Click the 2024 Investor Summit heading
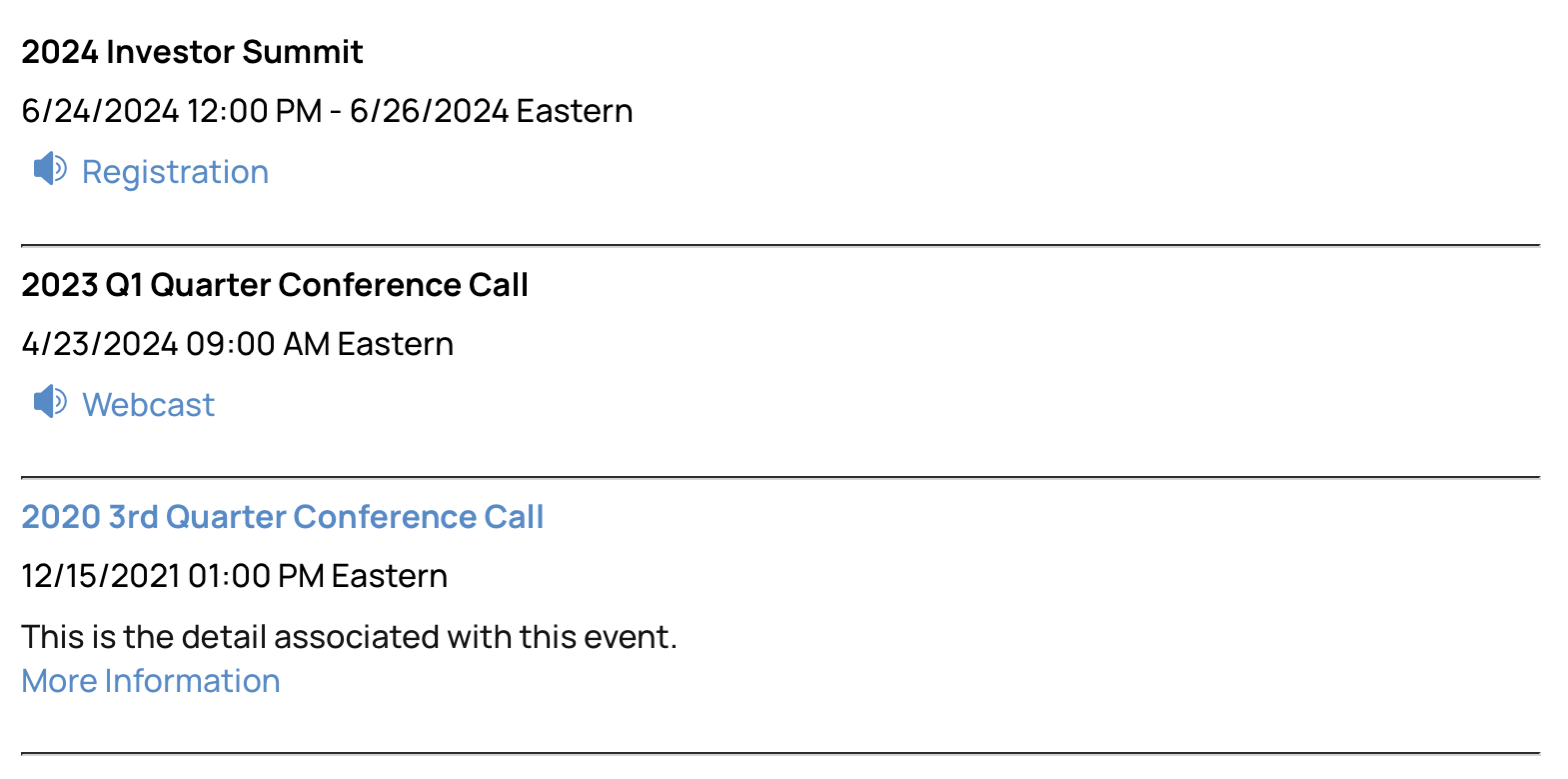The width and height of the screenshot is (1568, 779). (x=192, y=52)
